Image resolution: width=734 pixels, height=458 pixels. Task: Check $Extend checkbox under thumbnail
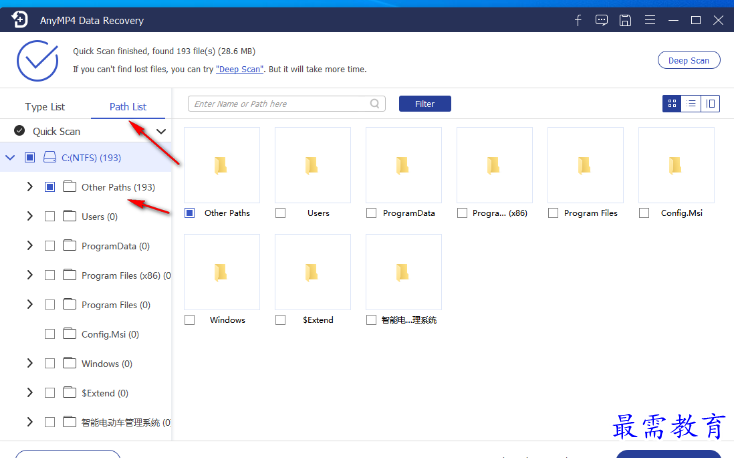280,320
